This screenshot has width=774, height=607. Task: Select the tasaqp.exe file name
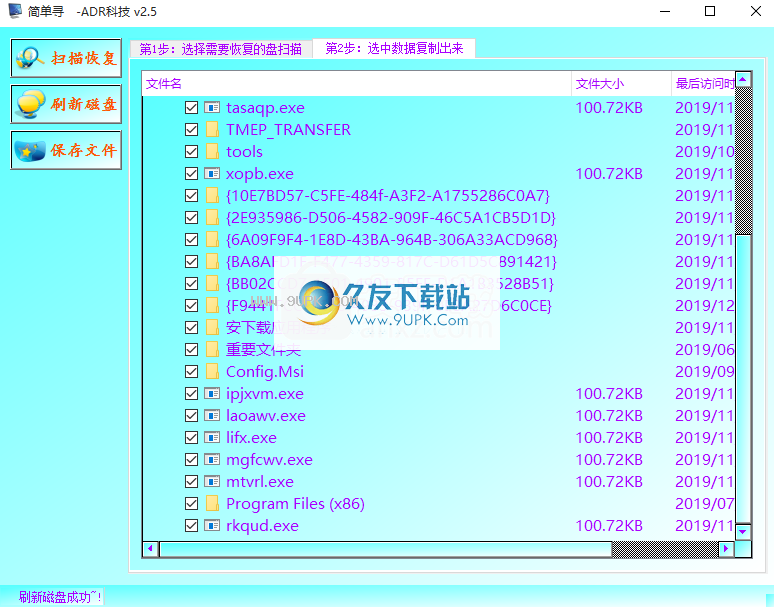[265, 108]
